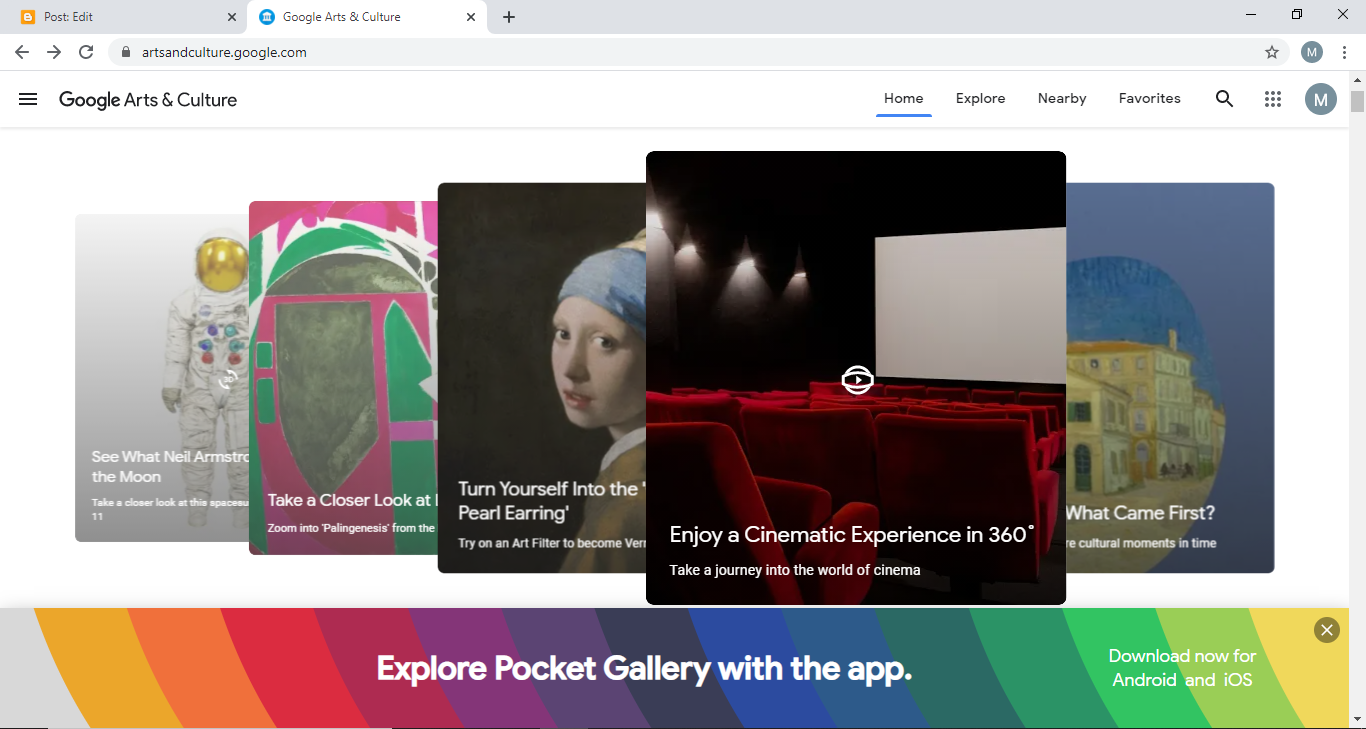Open the Take a Closer Look card

click(343, 378)
